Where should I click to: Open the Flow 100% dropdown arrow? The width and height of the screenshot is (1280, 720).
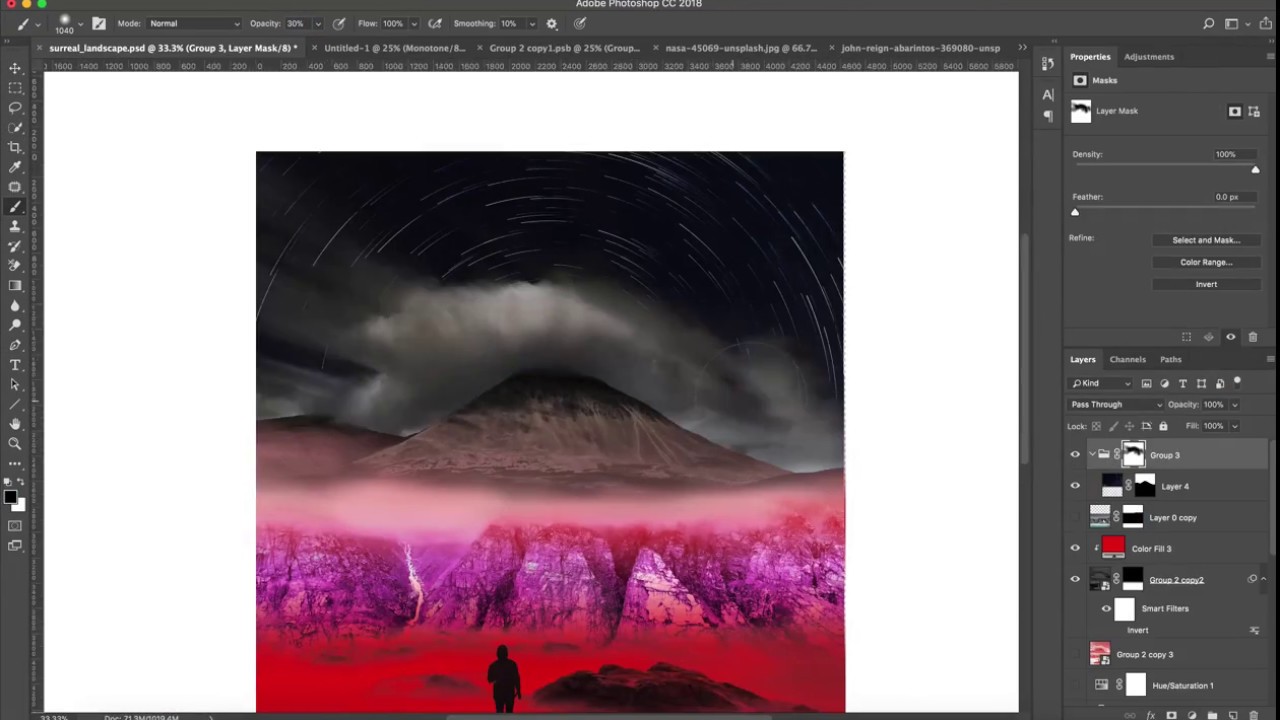coord(415,23)
